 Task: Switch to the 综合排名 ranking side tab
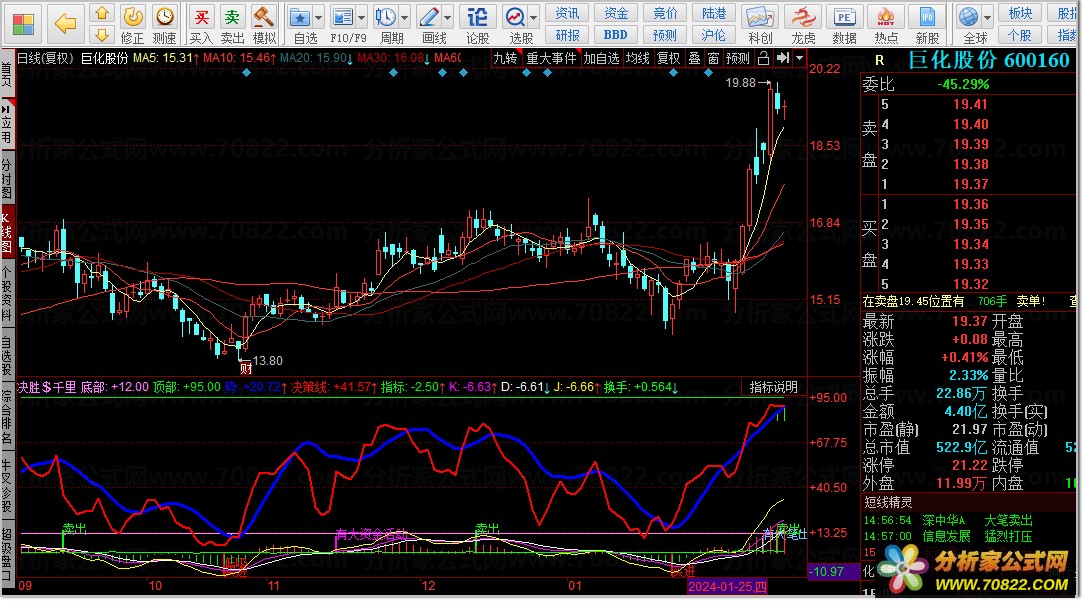(x=7, y=417)
